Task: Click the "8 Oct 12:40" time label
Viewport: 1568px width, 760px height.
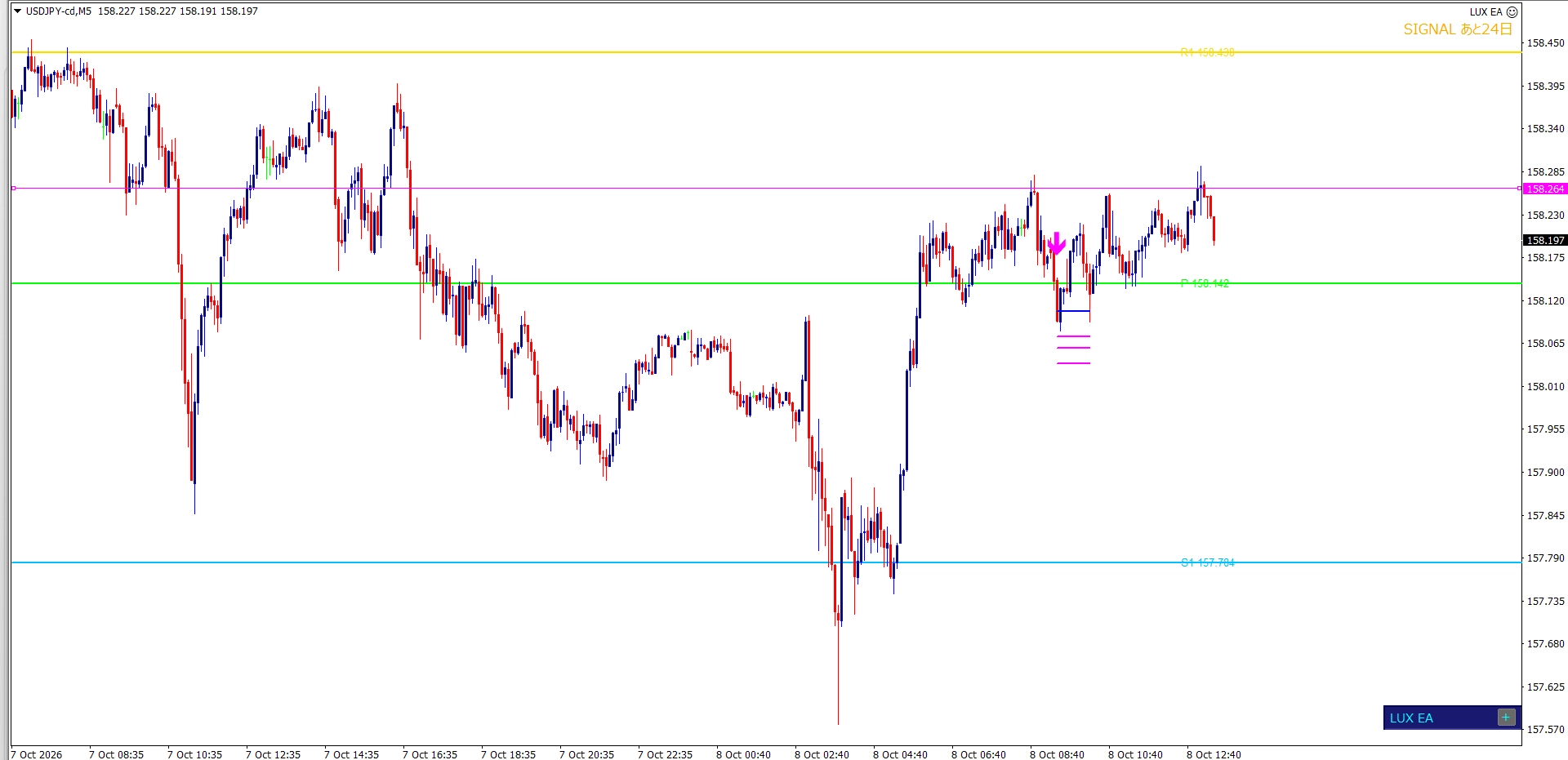Action: click(x=1214, y=754)
